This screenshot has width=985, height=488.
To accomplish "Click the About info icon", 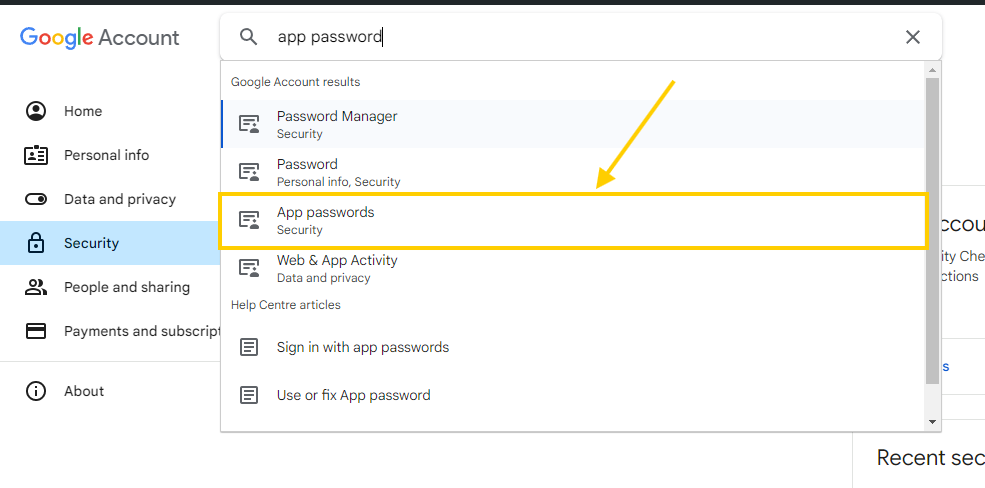I will [36, 391].
